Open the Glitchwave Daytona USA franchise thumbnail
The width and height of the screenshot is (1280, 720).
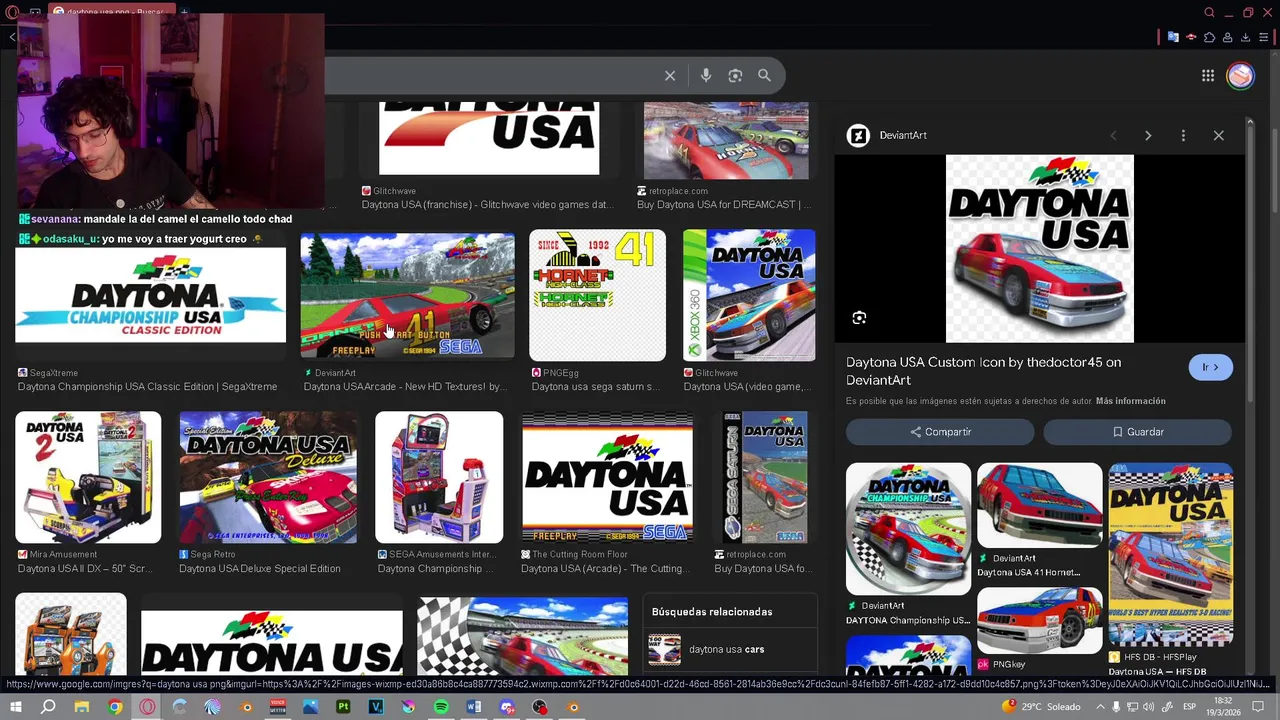[489, 138]
